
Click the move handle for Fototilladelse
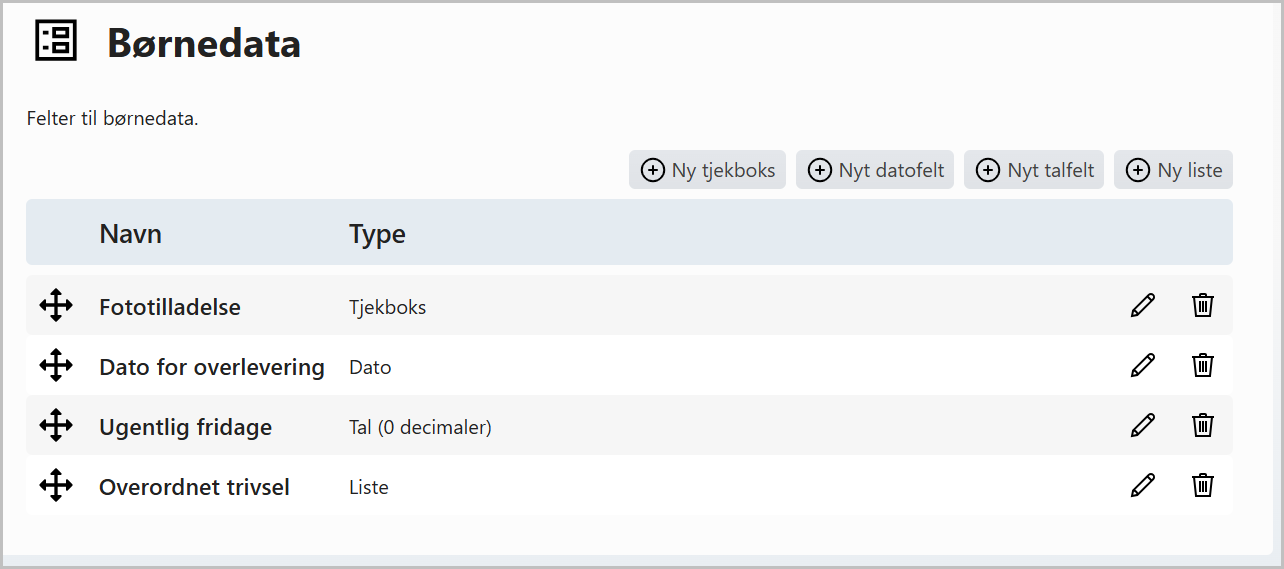coord(56,305)
